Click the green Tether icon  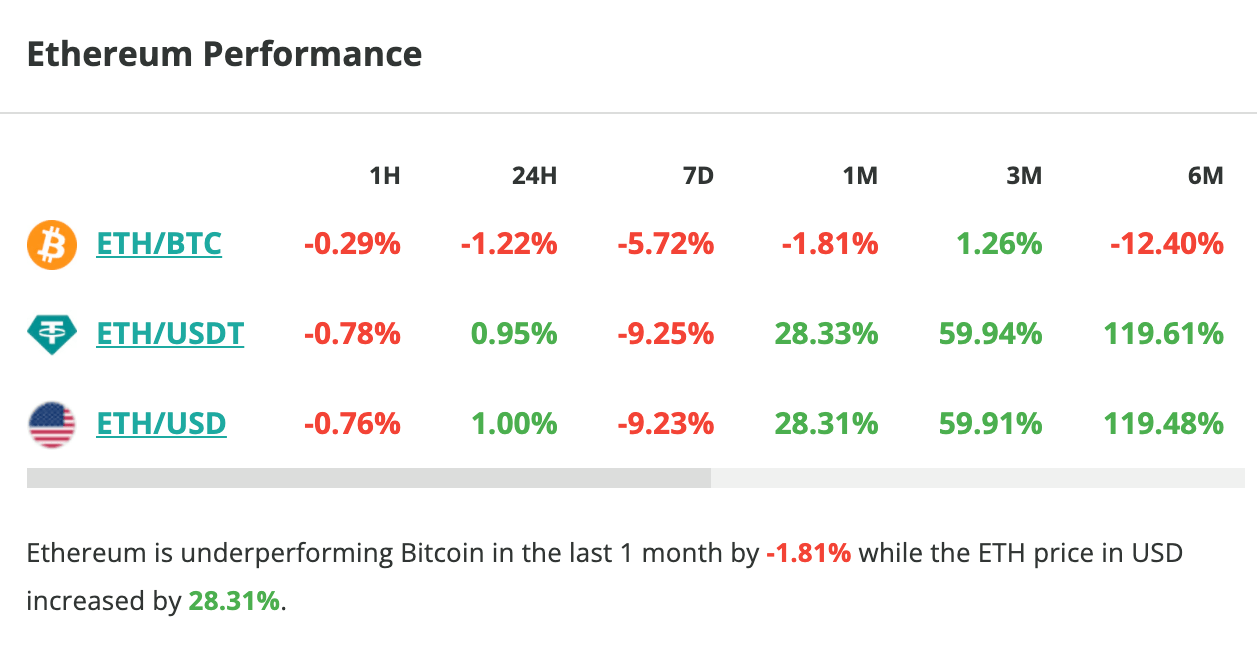51,334
